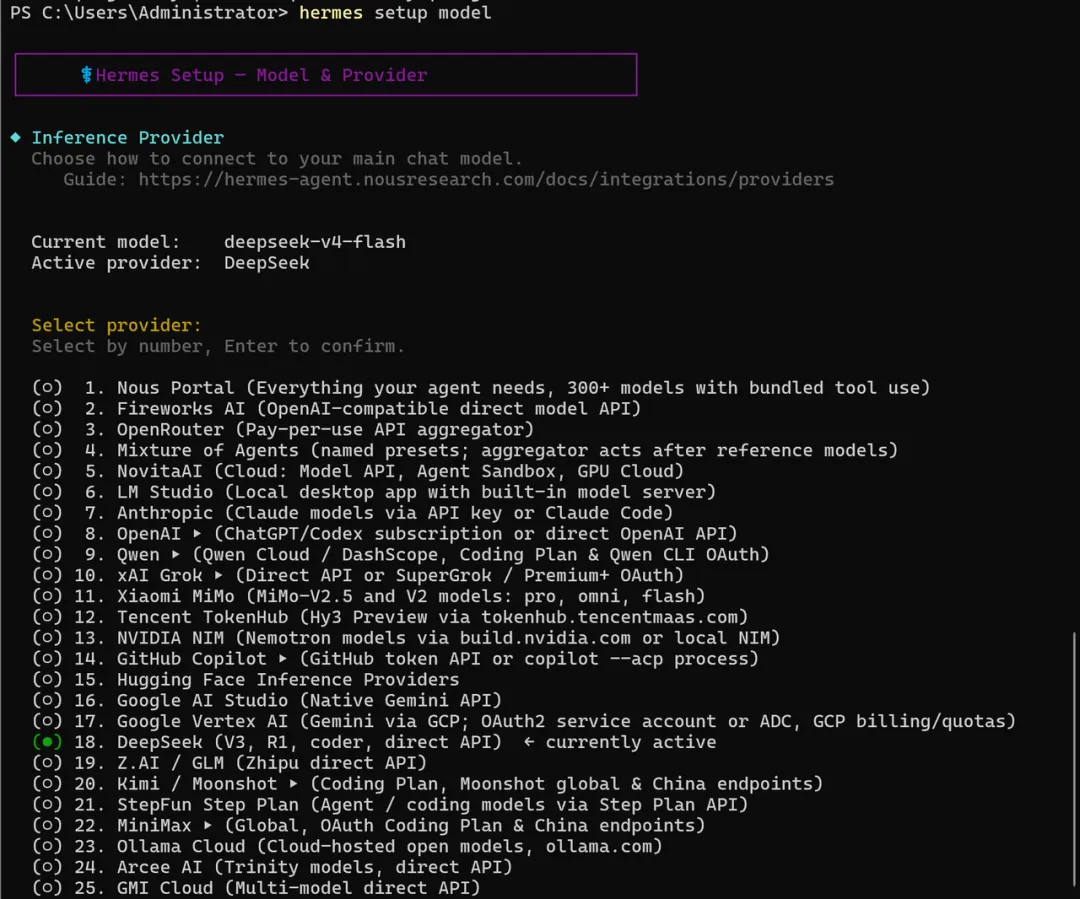Select the Anthropic radio option
The height and width of the screenshot is (899, 1080).
coord(47,513)
